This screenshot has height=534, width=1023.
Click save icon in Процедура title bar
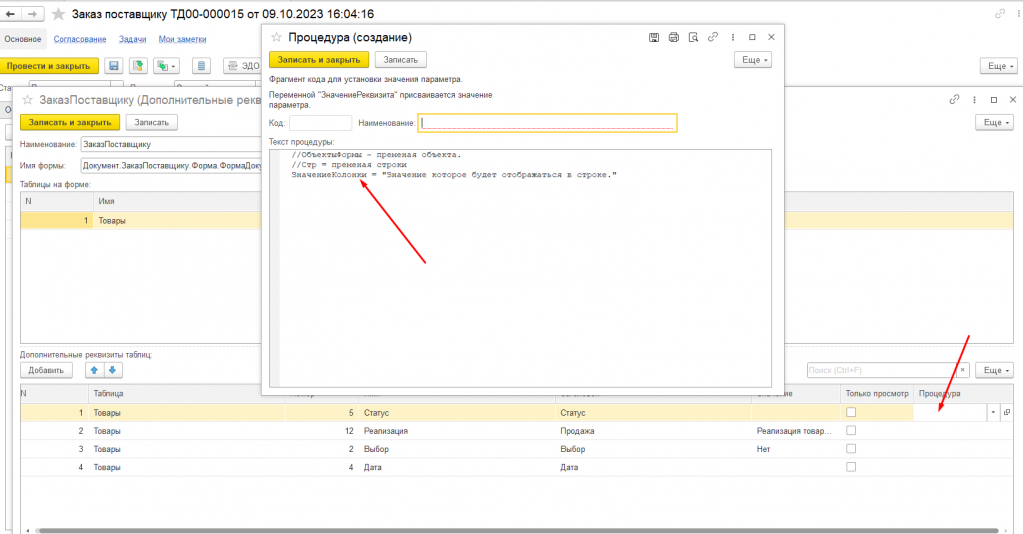(654, 37)
